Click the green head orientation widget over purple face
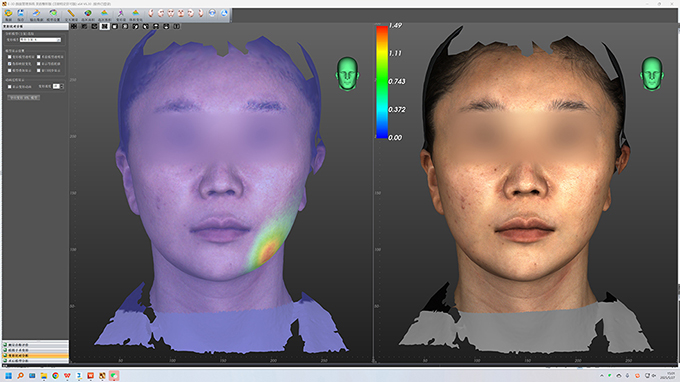This screenshot has width=680, height=382. tap(347, 74)
